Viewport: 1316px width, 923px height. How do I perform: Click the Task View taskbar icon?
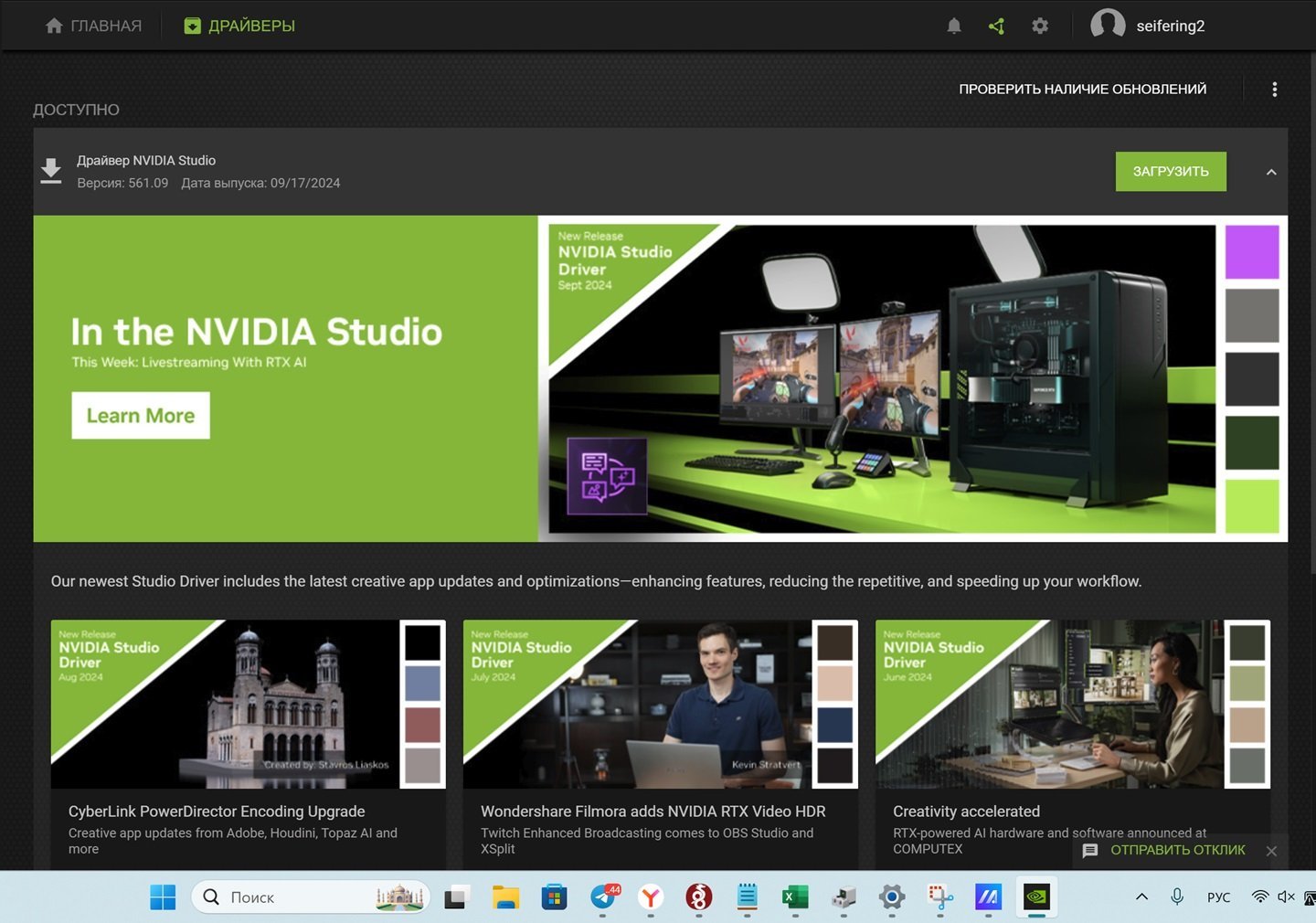(x=457, y=897)
